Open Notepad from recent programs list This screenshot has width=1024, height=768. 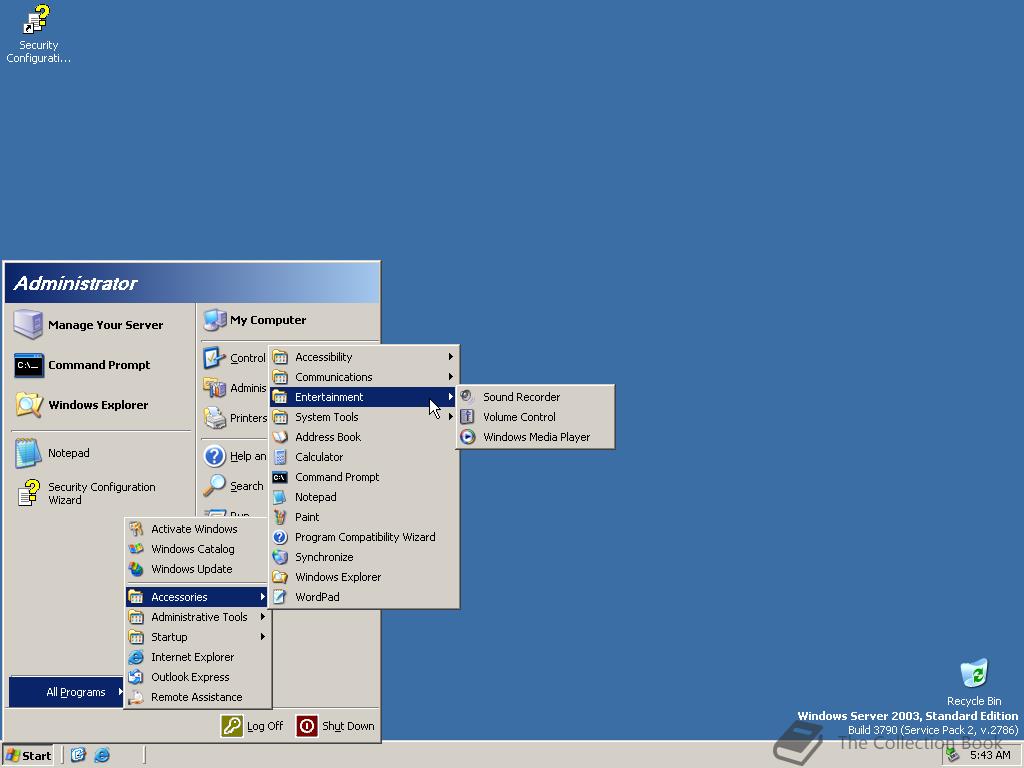click(x=101, y=453)
